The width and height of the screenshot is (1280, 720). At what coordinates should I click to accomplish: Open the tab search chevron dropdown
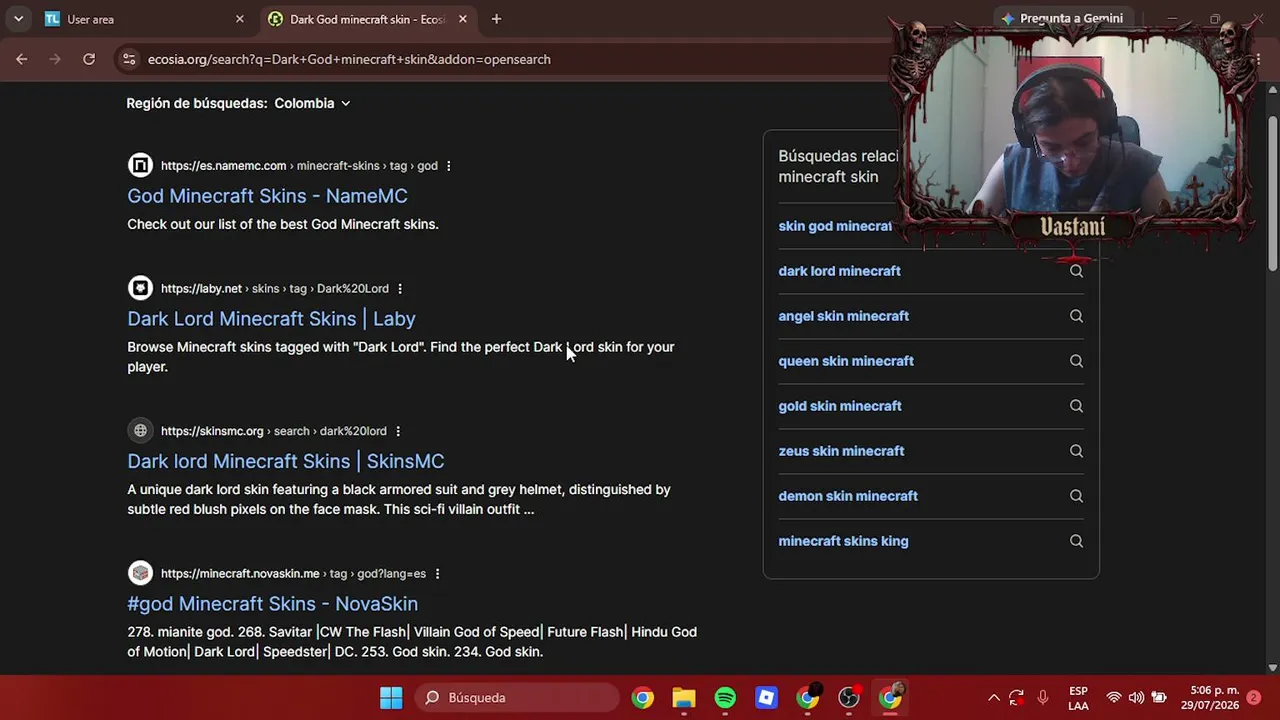click(x=18, y=19)
